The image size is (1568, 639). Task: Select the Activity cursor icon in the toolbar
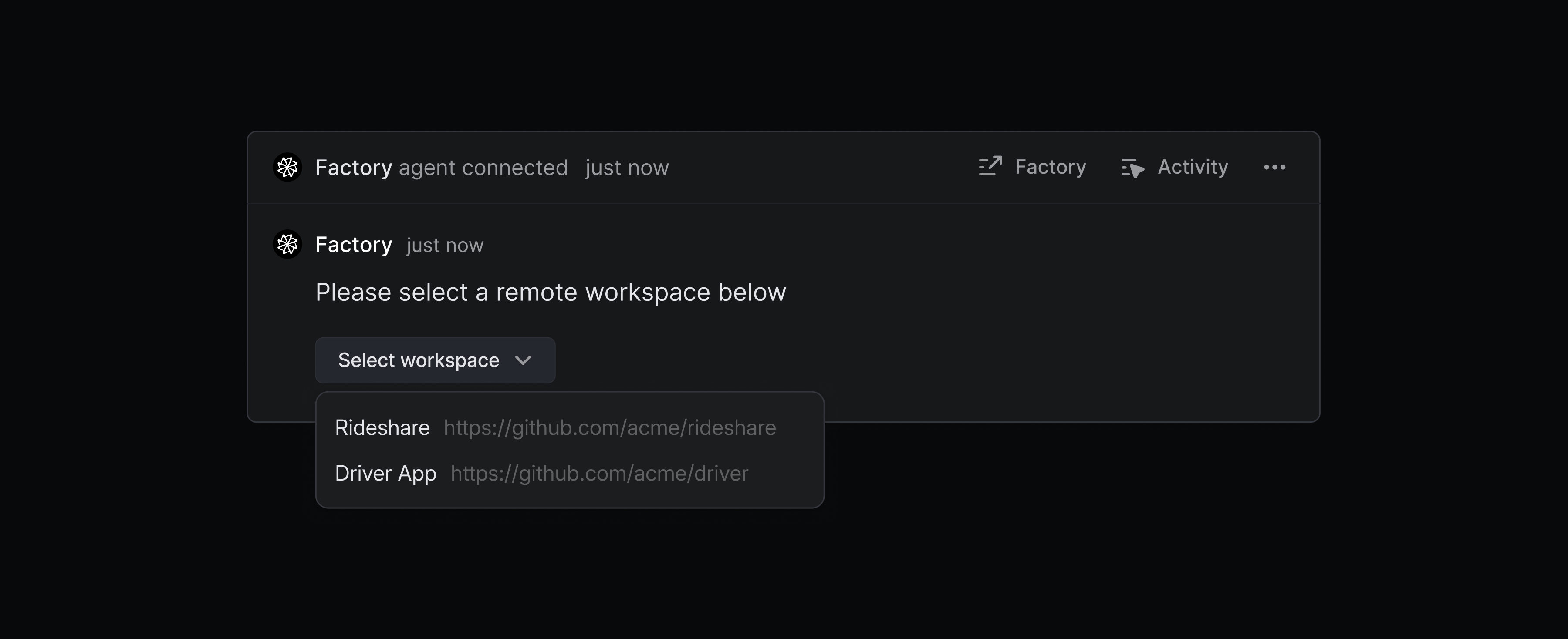[x=1133, y=167]
